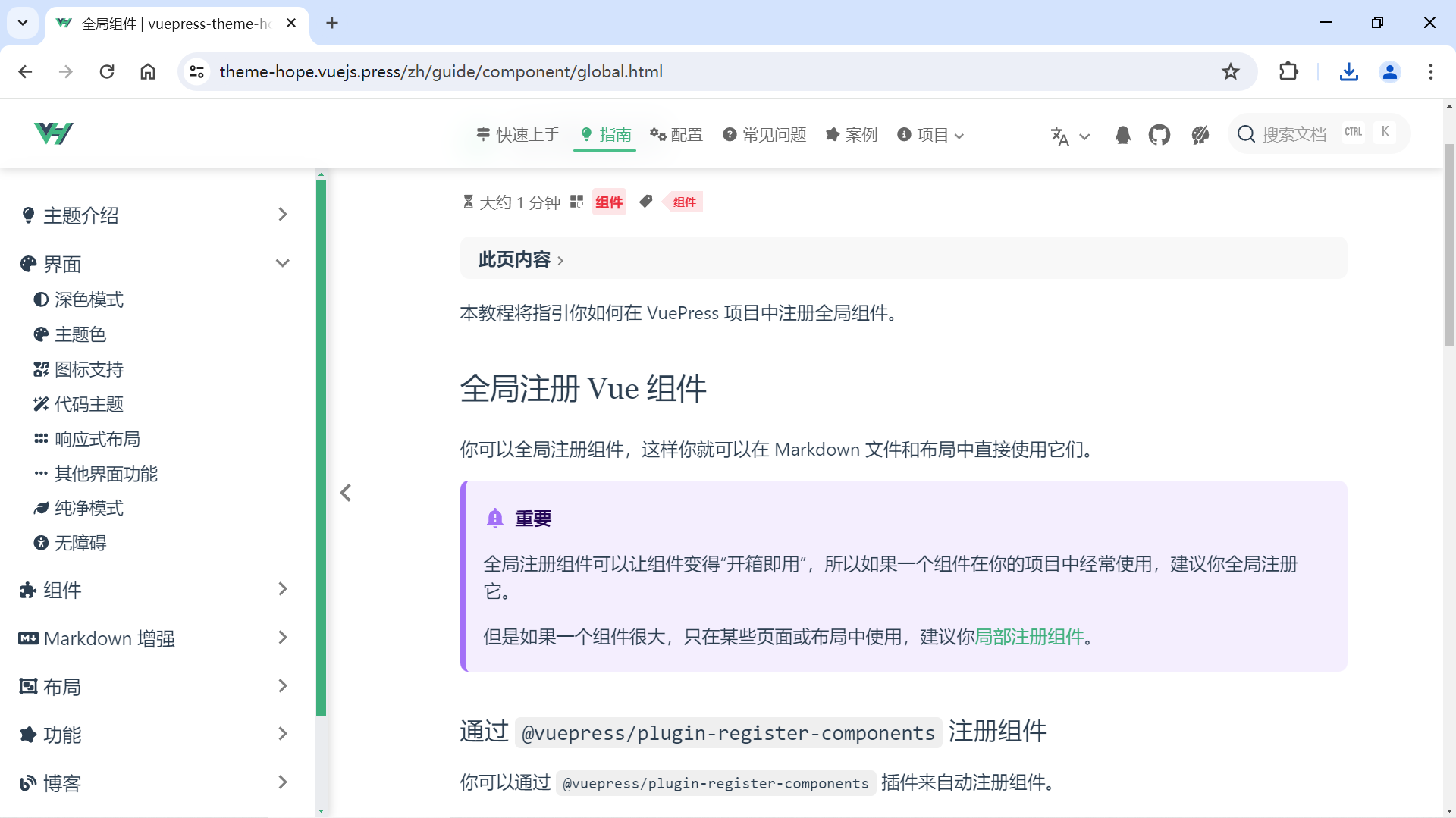1456x818 pixels.
Task: Click the green sidebar scrollbar thumb
Action: (321, 447)
